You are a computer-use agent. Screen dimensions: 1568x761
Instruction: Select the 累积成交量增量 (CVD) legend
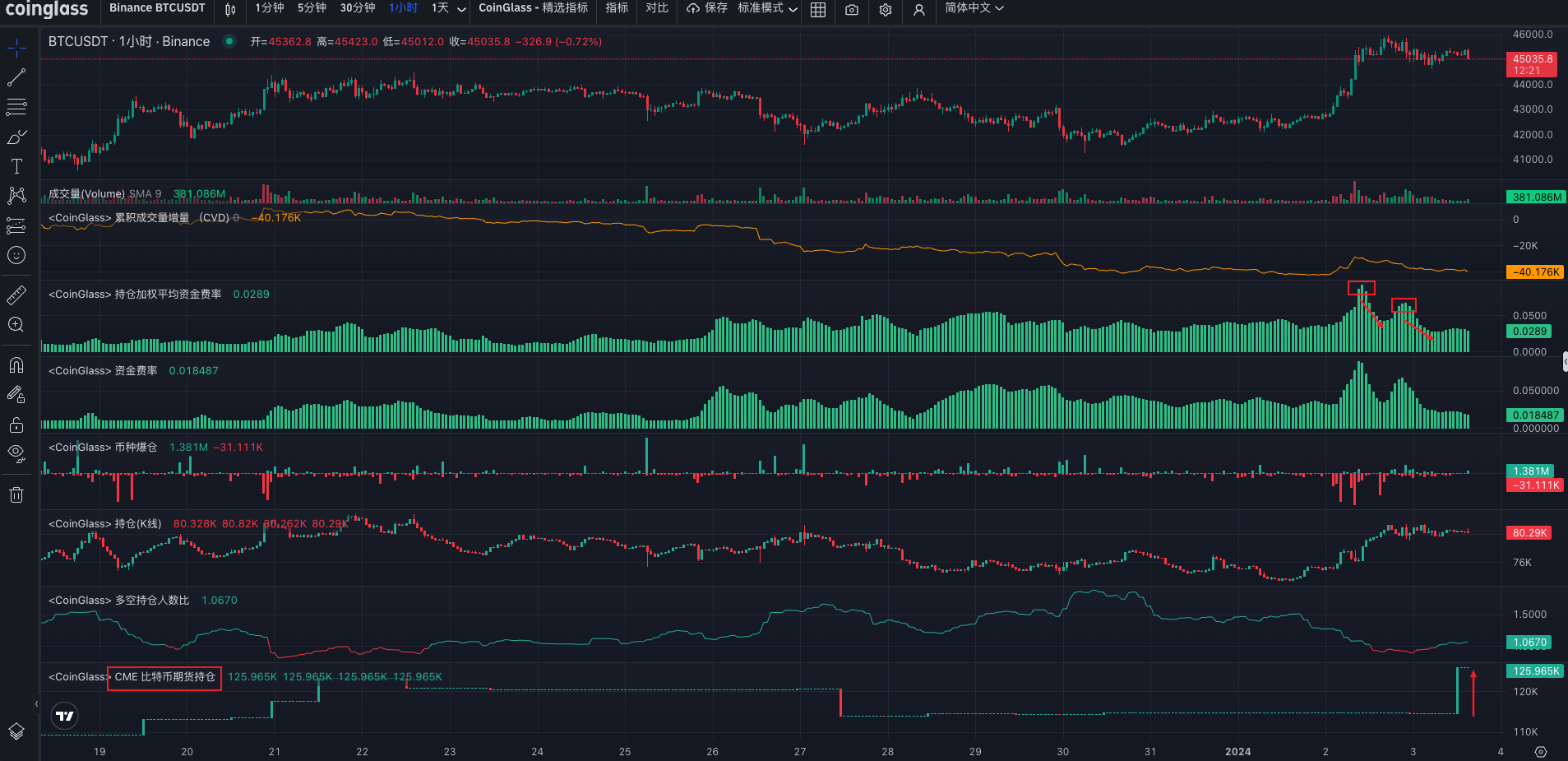tap(139, 218)
